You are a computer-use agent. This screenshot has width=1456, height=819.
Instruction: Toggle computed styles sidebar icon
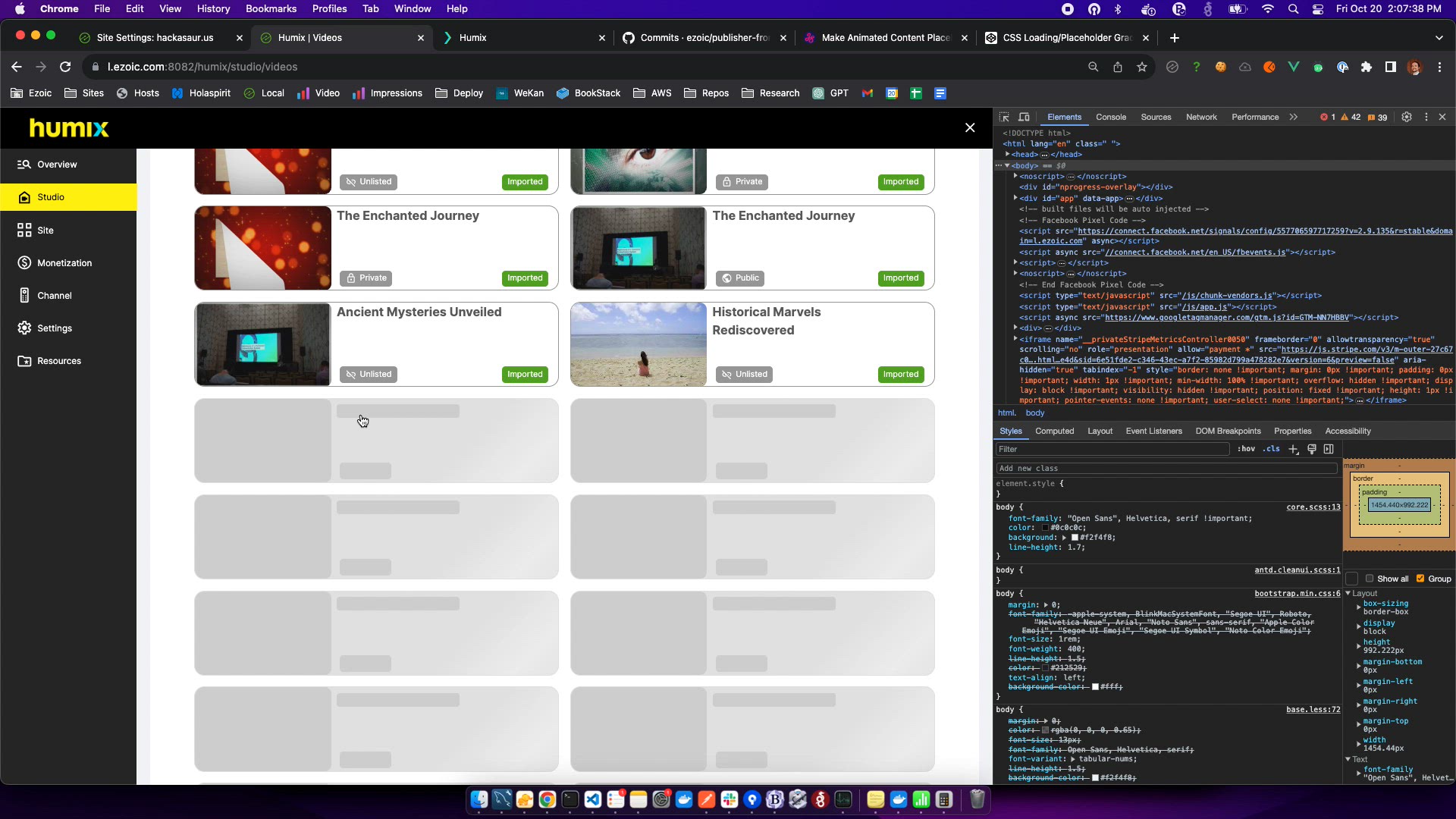[1329, 449]
